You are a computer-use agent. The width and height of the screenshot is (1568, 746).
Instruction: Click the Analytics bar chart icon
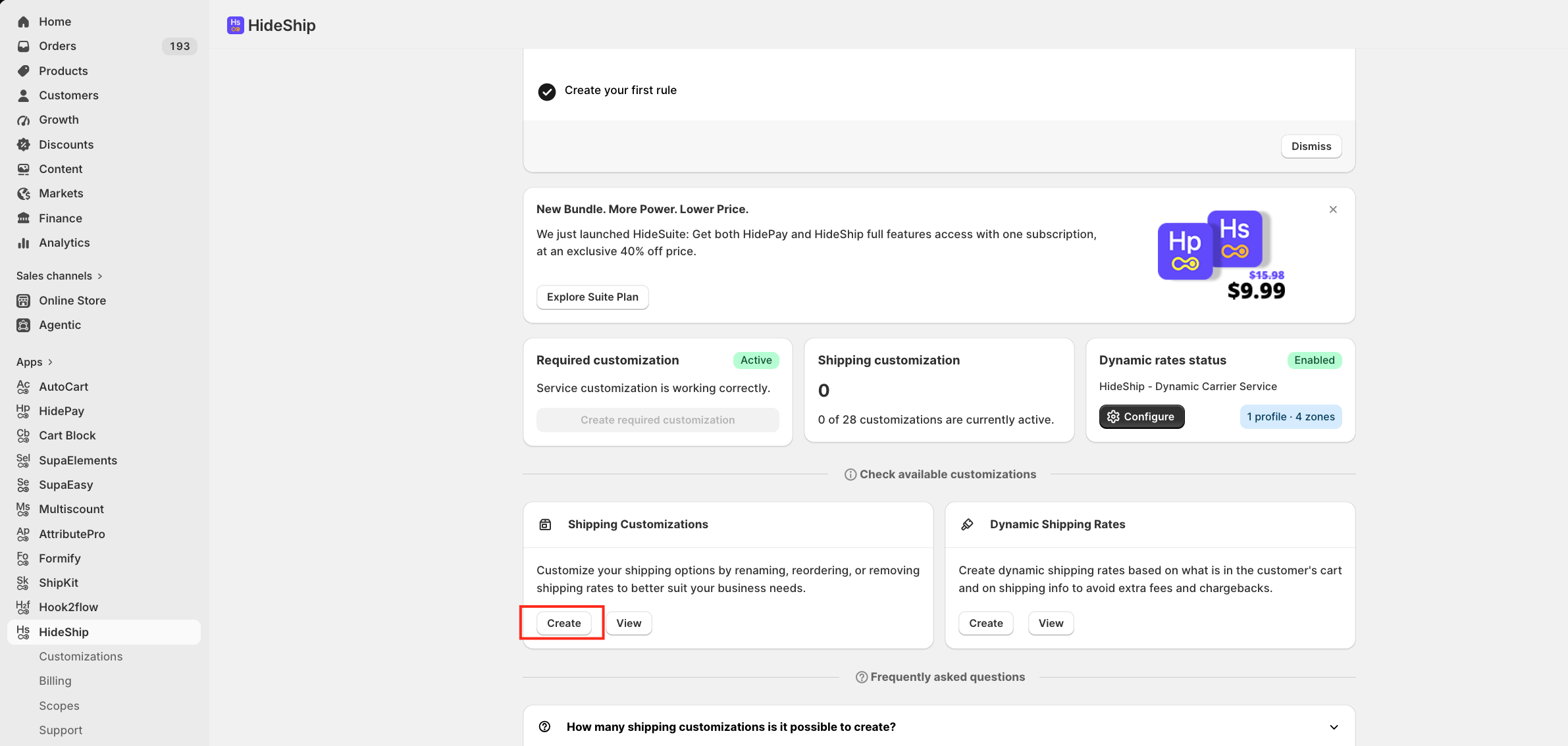(24, 243)
